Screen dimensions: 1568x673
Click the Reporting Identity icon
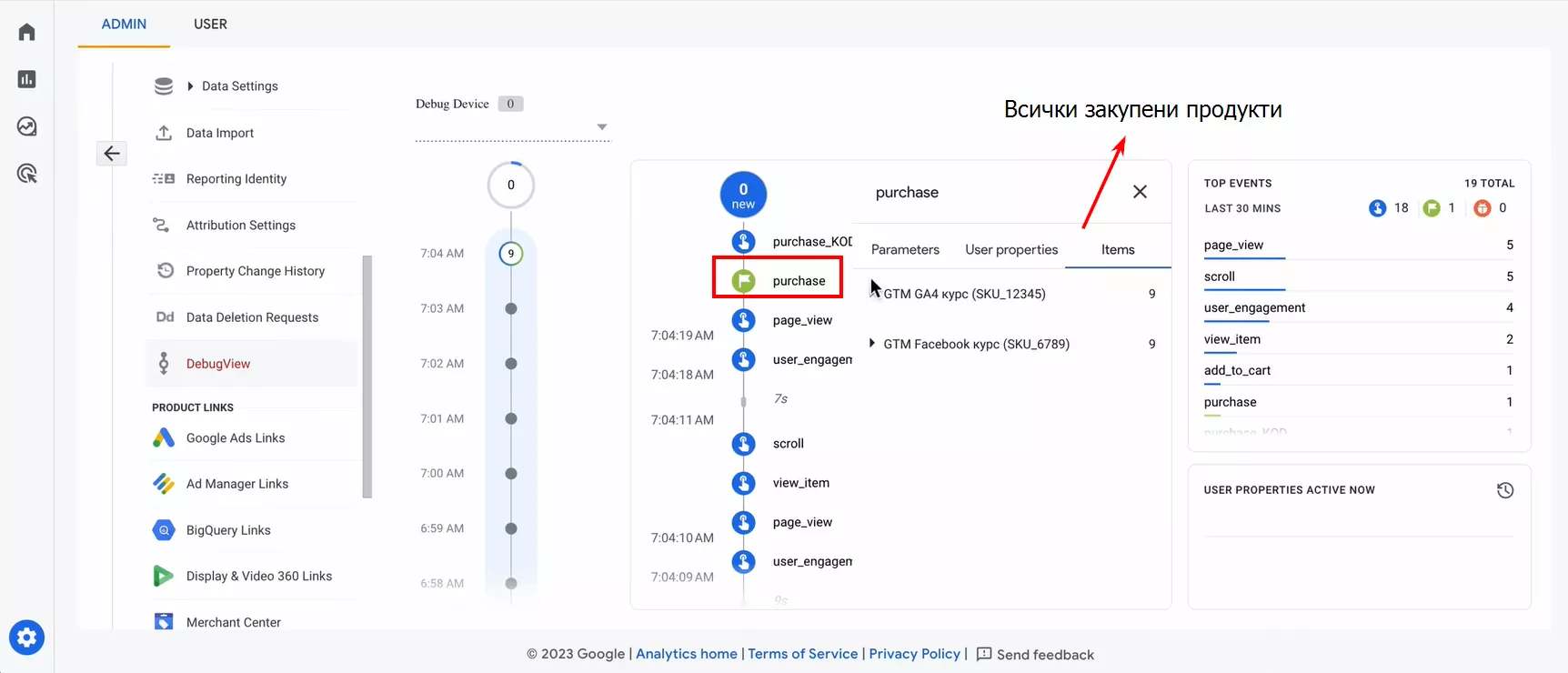pyautogui.click(x=164, y=179)
